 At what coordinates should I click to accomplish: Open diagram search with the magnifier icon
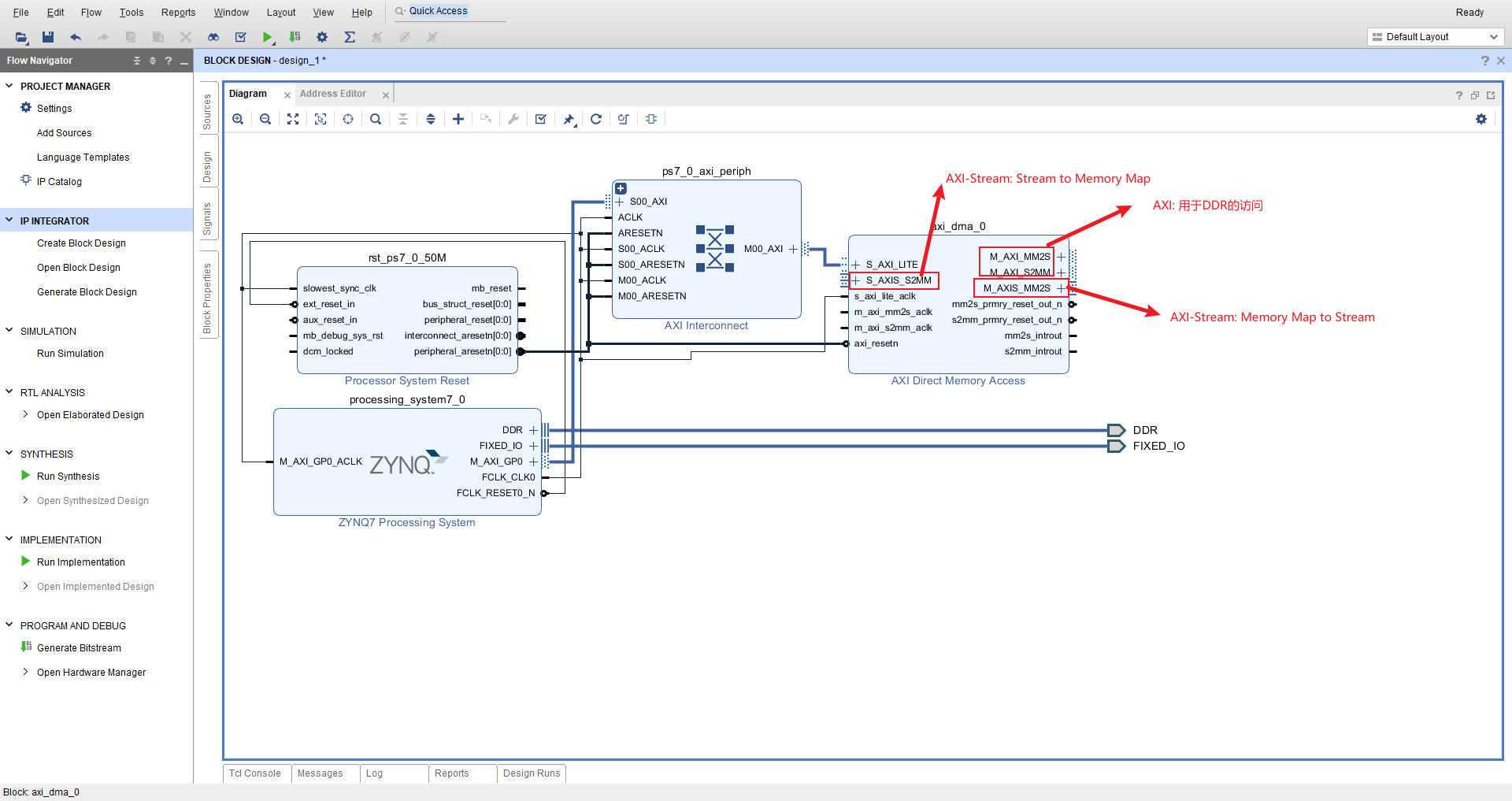[376, 119]
